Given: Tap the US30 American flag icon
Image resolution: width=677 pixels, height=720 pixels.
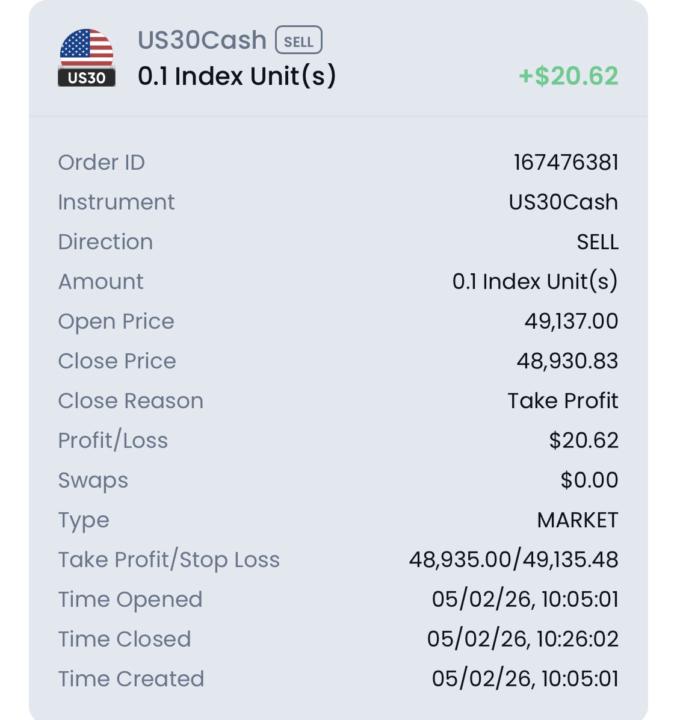Looking at the screenshot, I should (x=87, y=57).
